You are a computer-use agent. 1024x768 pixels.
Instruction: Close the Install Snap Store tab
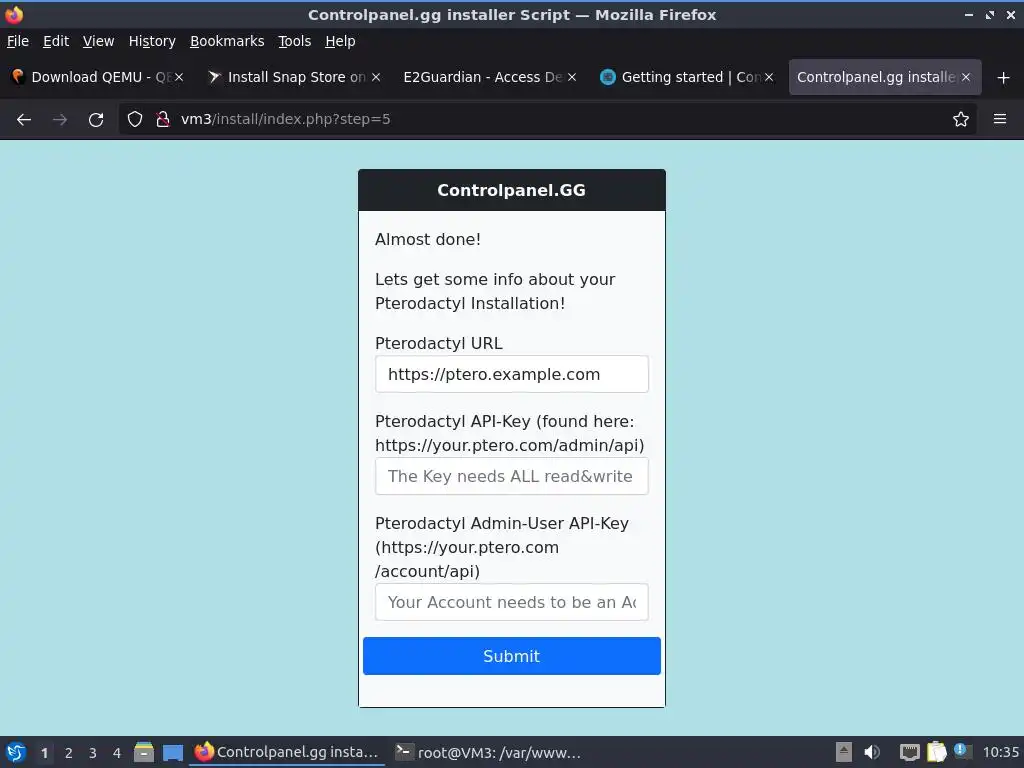point(376,77)
